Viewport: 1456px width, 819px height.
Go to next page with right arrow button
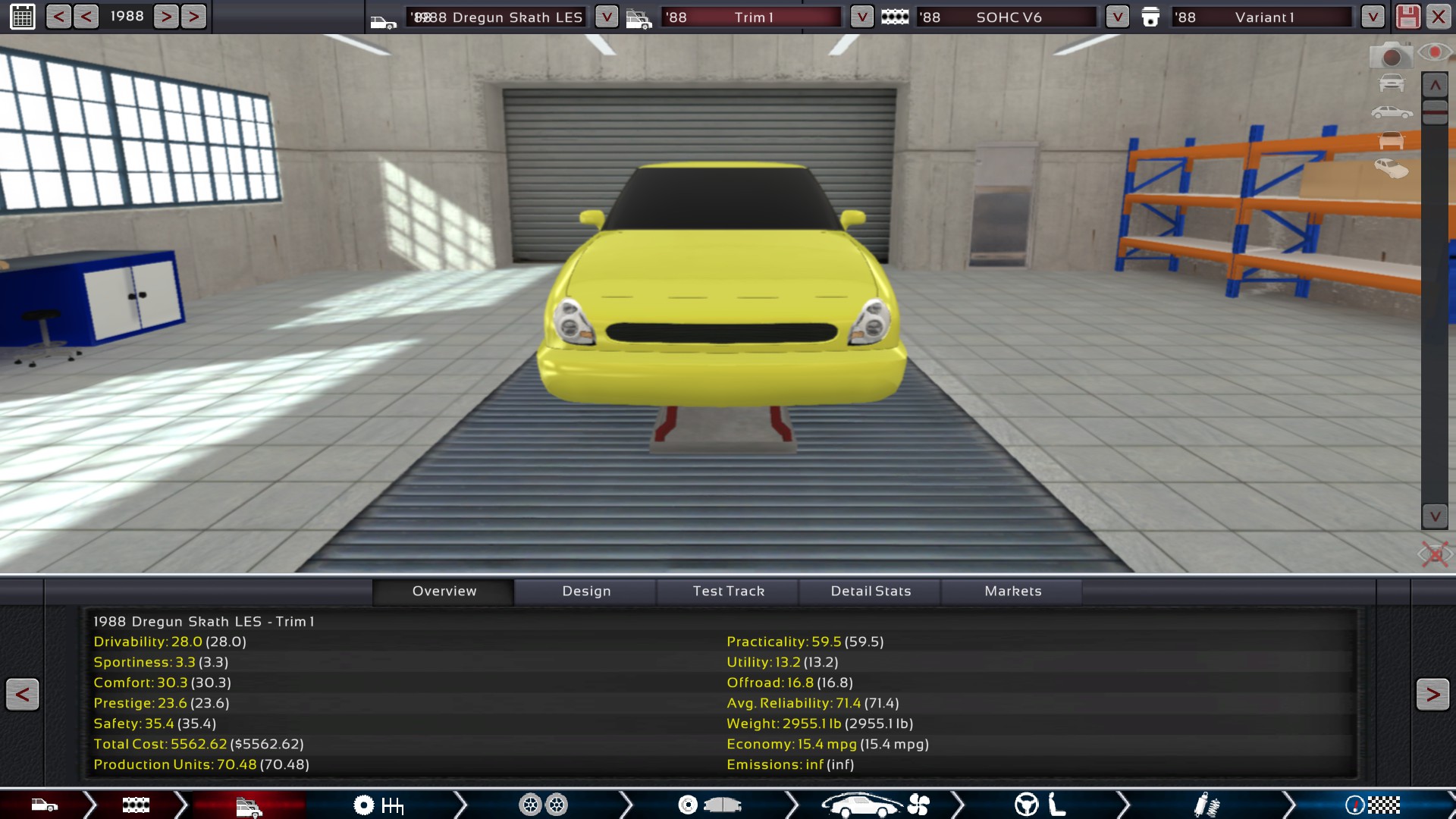1432,694
